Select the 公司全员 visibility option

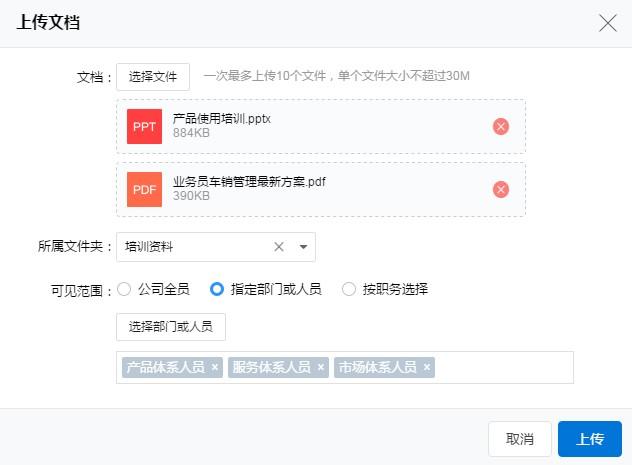(x=124, y=289)
